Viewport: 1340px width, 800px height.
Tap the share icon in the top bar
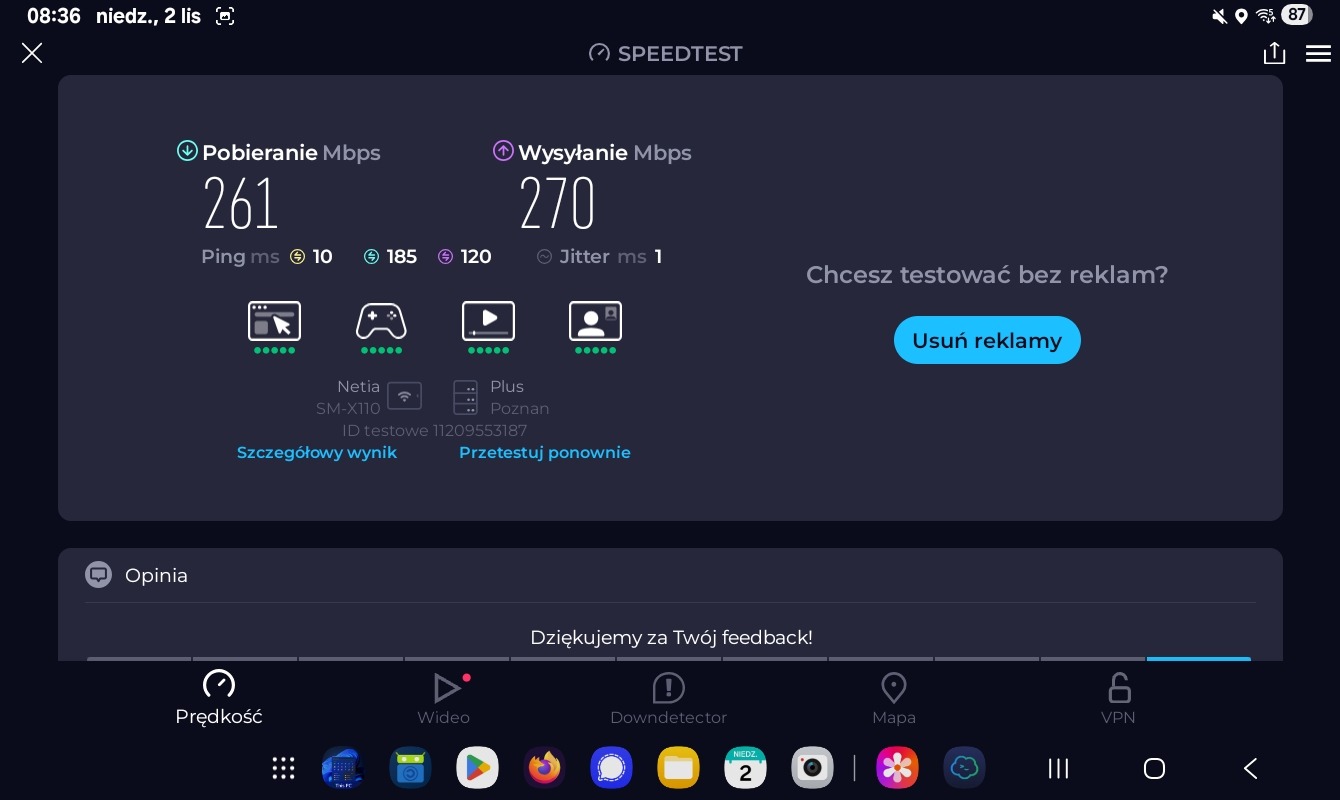pyautogui.click(x=1273, y=53)
